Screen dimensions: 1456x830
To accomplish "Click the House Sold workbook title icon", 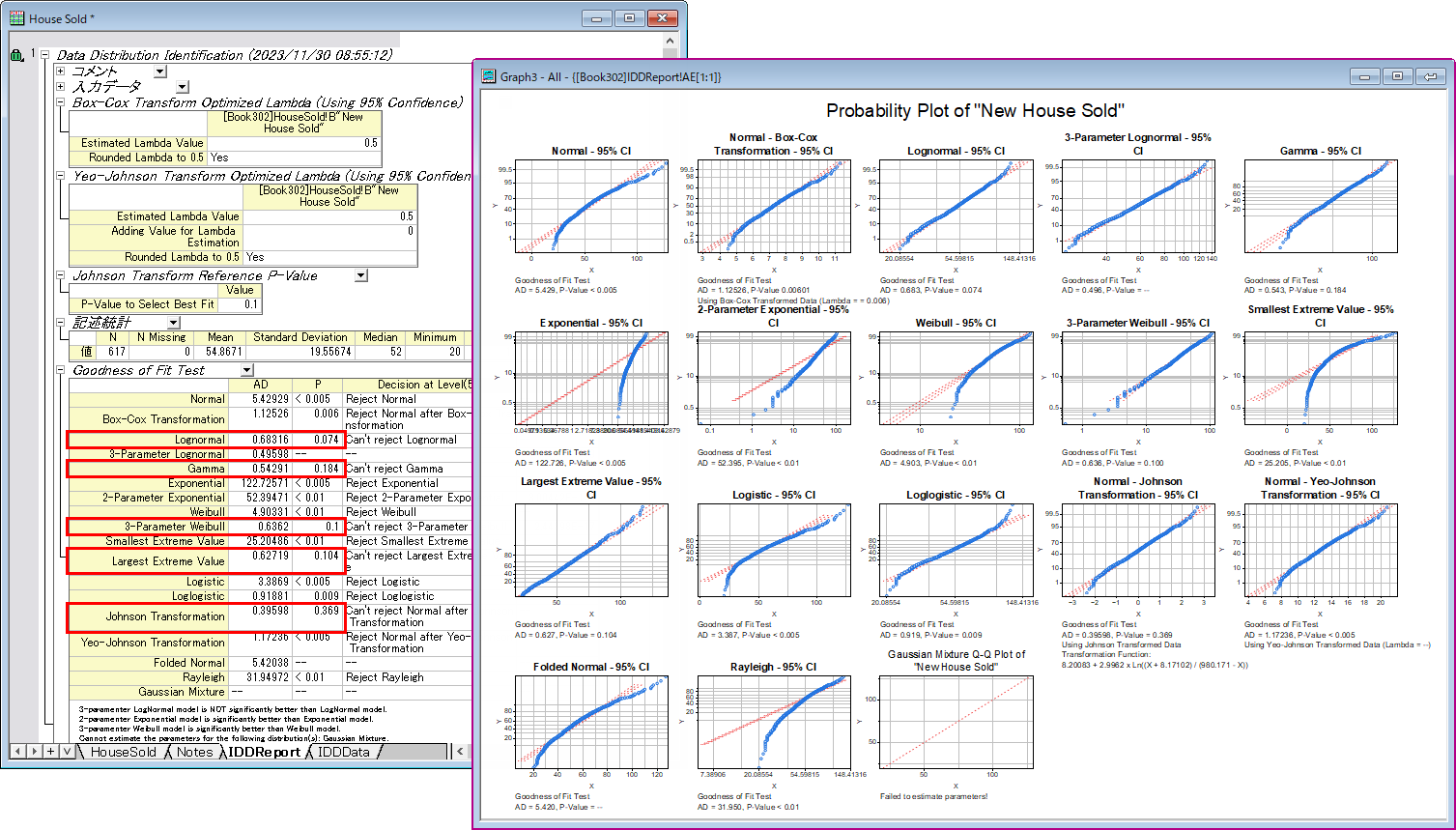I will pos(17,18).
